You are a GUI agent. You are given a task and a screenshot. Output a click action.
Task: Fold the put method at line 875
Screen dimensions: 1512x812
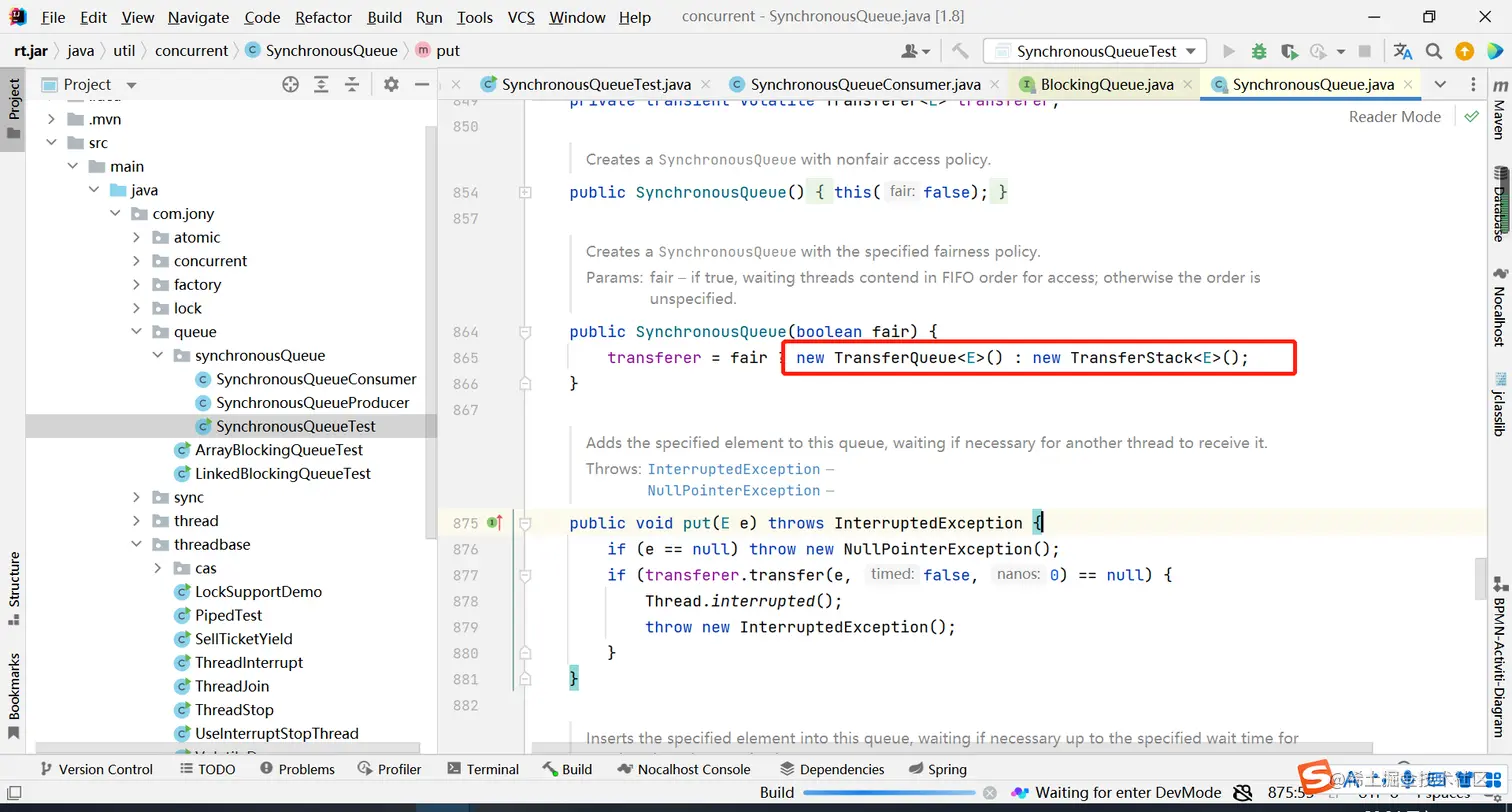525,523
